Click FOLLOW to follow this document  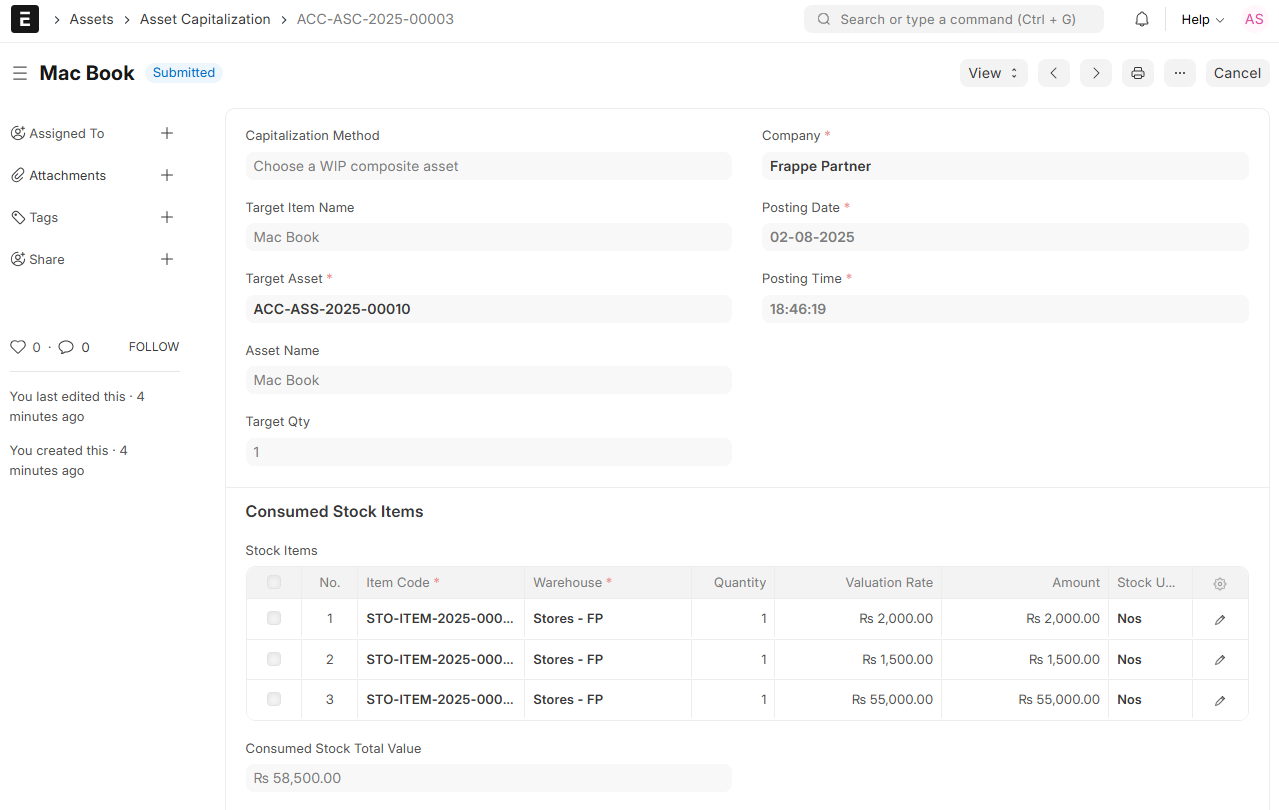[x=154, y=347]
